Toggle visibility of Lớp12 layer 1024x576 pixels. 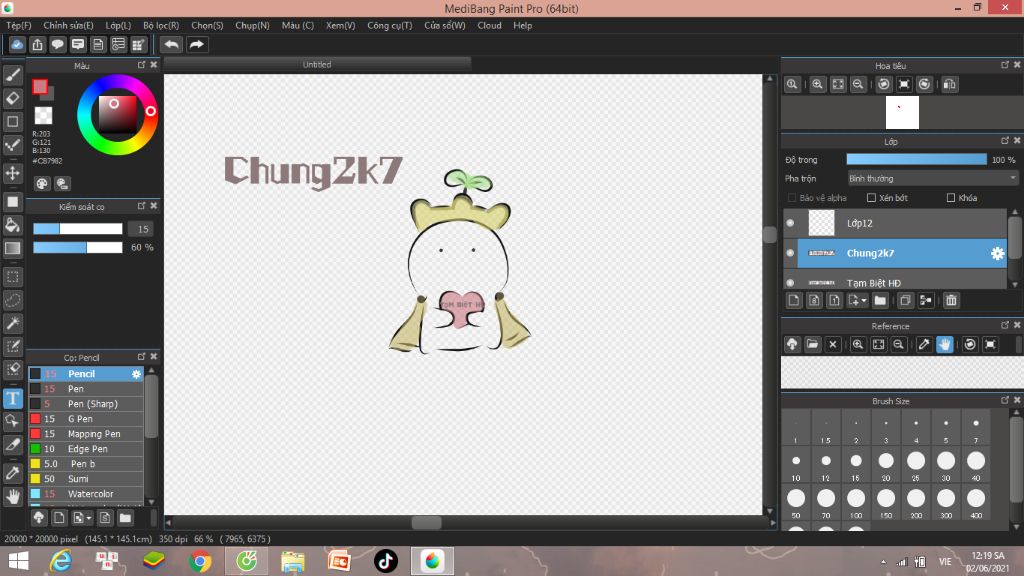790,223
